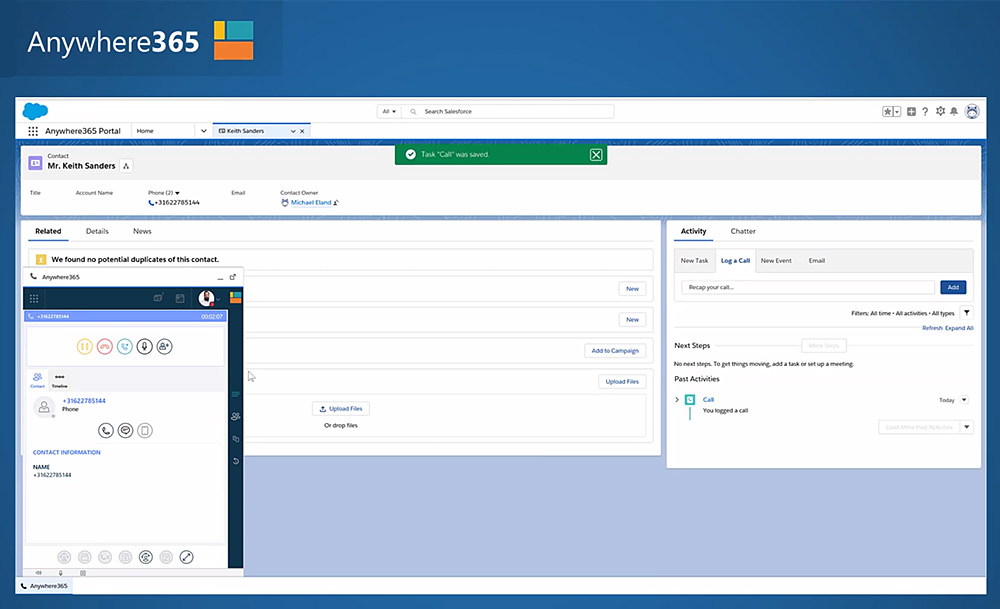Click the 'Recap your call...' input
This screenshot has width=1000, height=609.
coord(808,287)
